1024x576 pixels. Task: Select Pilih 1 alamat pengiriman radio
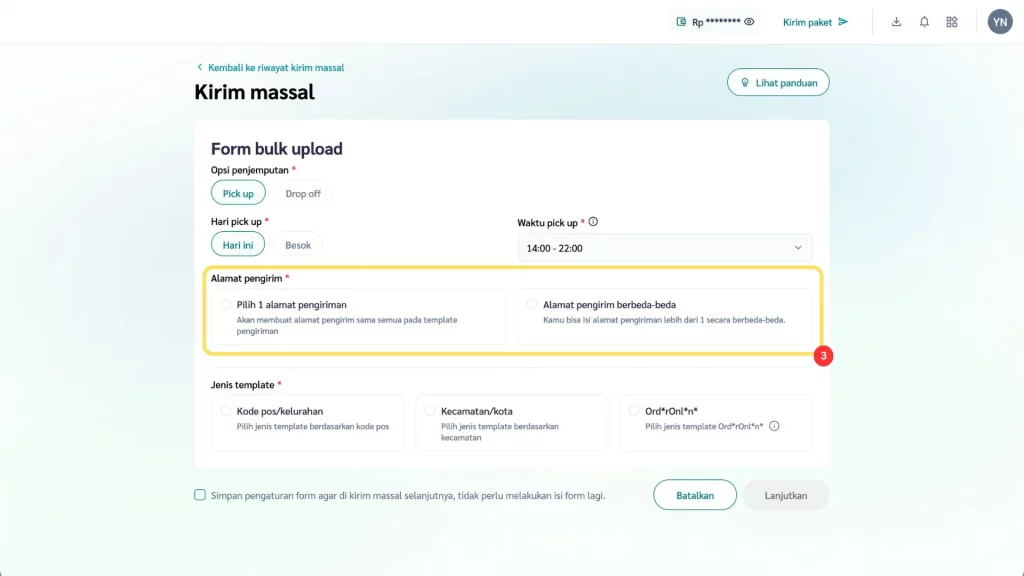pyautogui.click(x=226, y=304)
